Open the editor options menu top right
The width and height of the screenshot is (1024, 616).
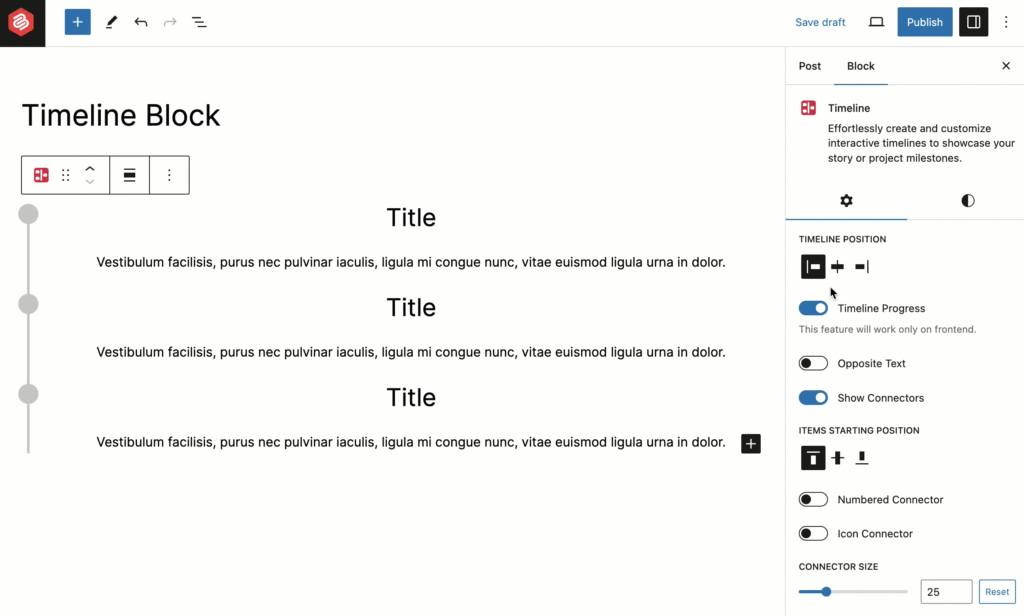1006,21
